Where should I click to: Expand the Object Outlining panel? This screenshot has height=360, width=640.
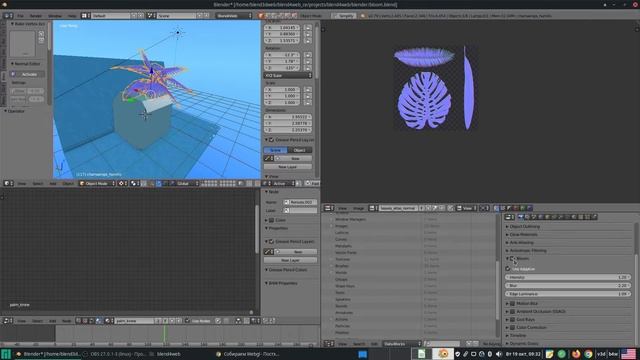524,227
